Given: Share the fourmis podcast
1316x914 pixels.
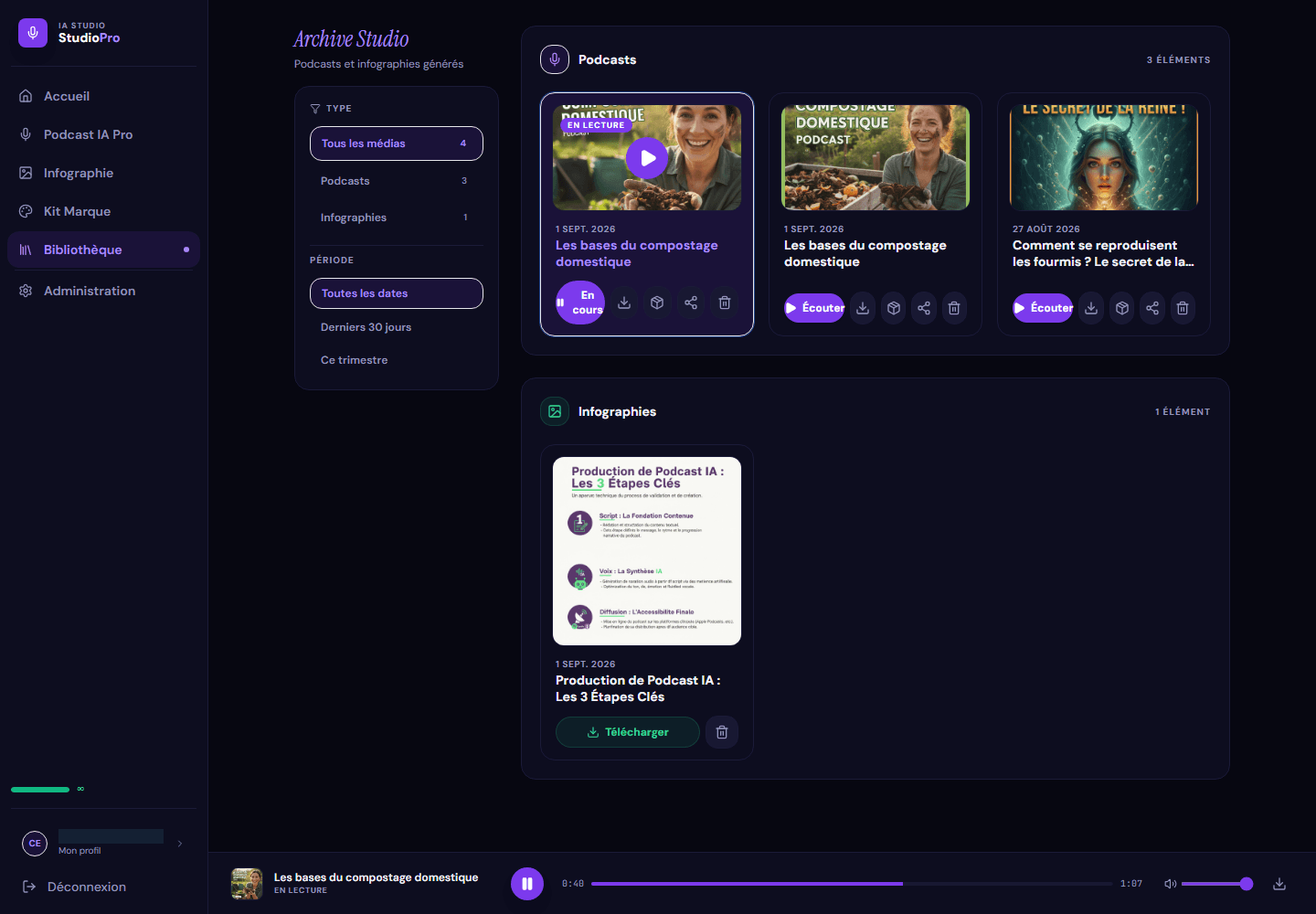Looking at the screenshot, I should point(1152,308).
